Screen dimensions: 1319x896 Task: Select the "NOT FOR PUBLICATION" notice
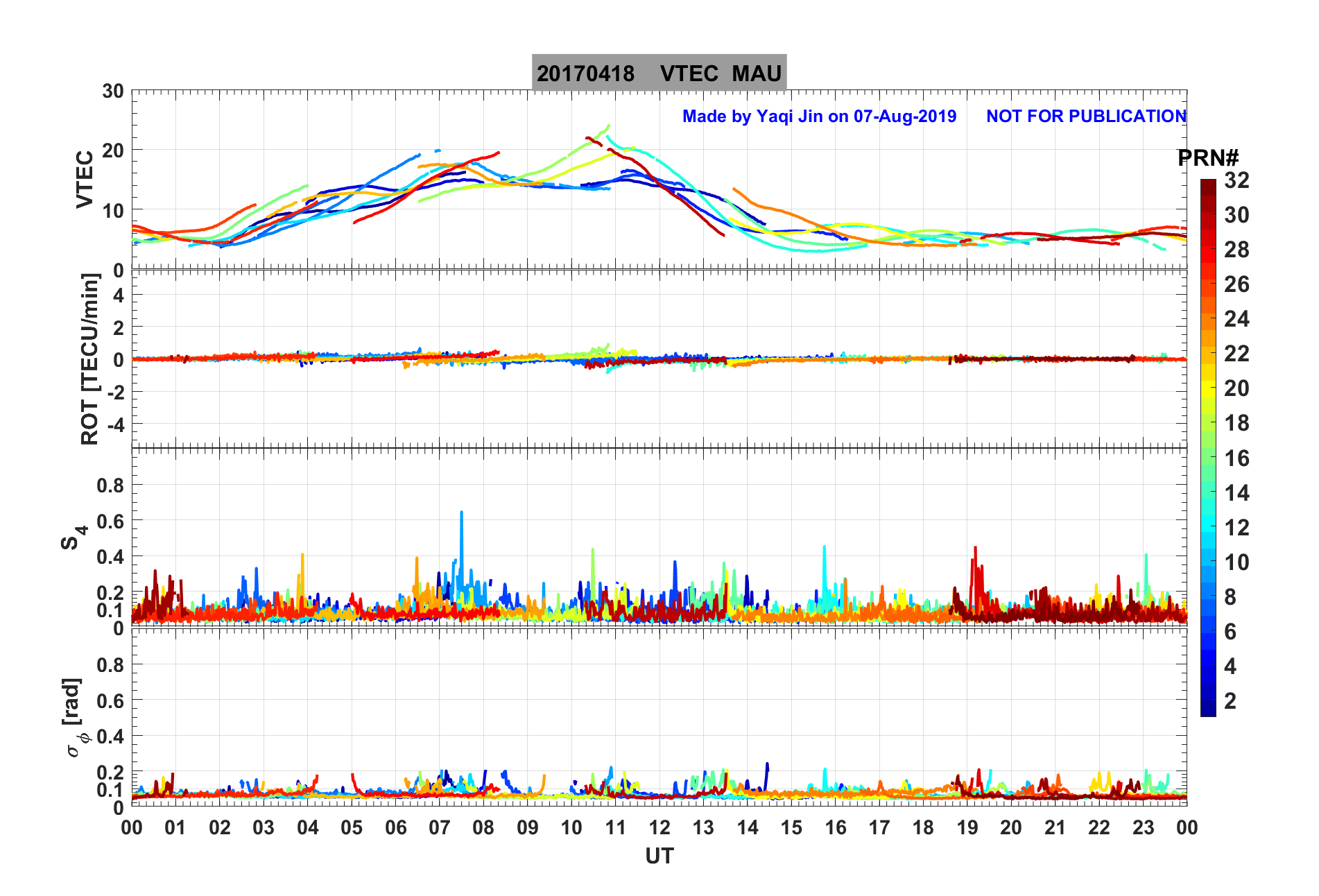1086,116
